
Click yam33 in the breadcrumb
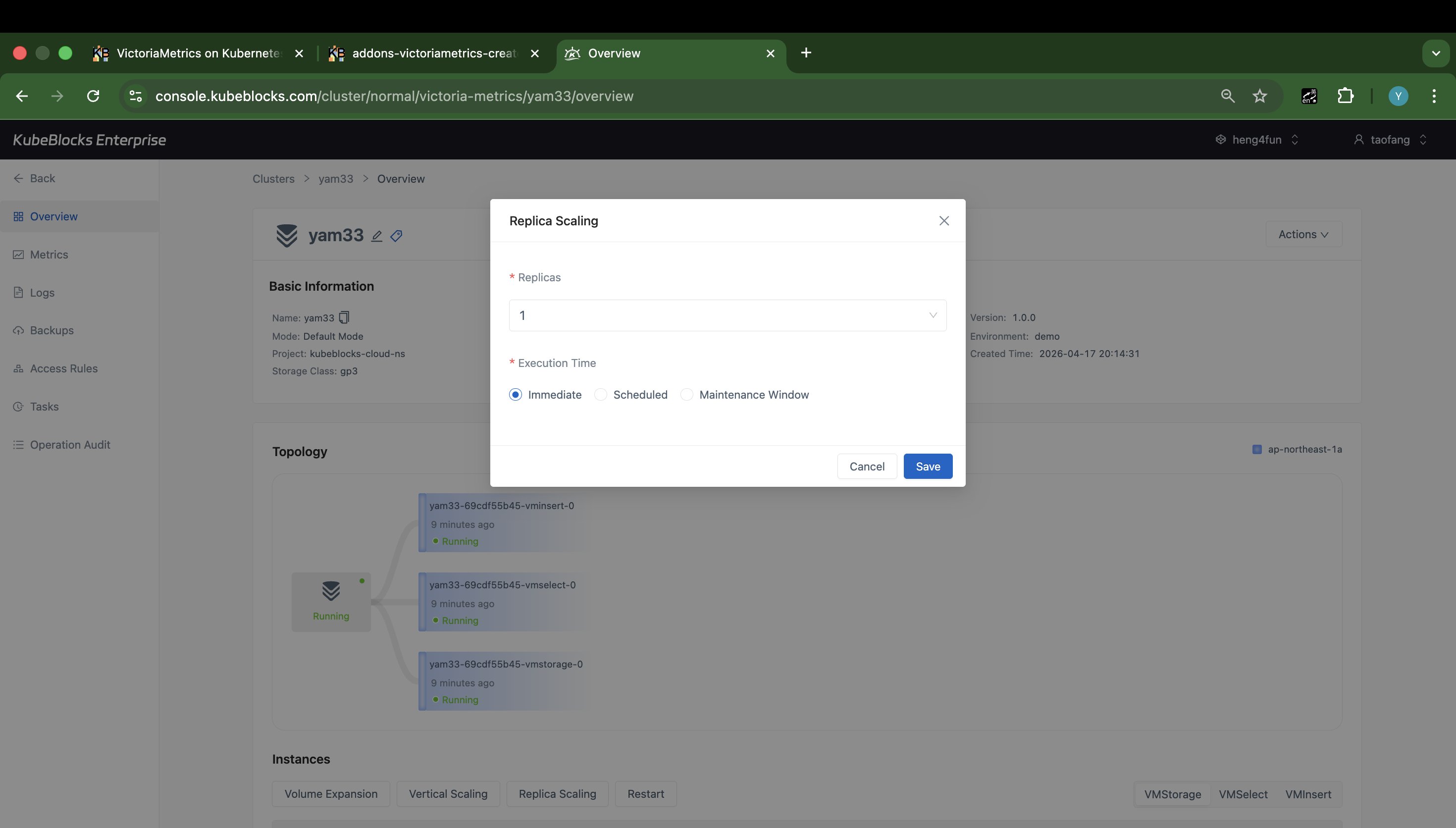tap(335, 179)
